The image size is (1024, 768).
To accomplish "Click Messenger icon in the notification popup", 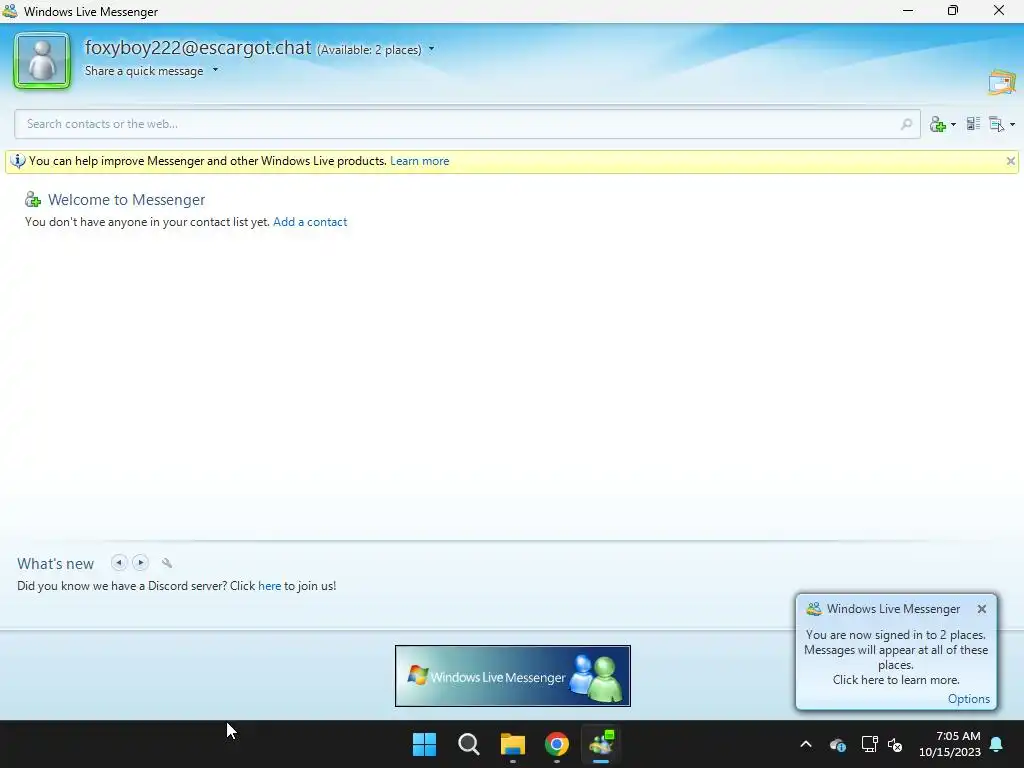I will [x=814, y=609].
